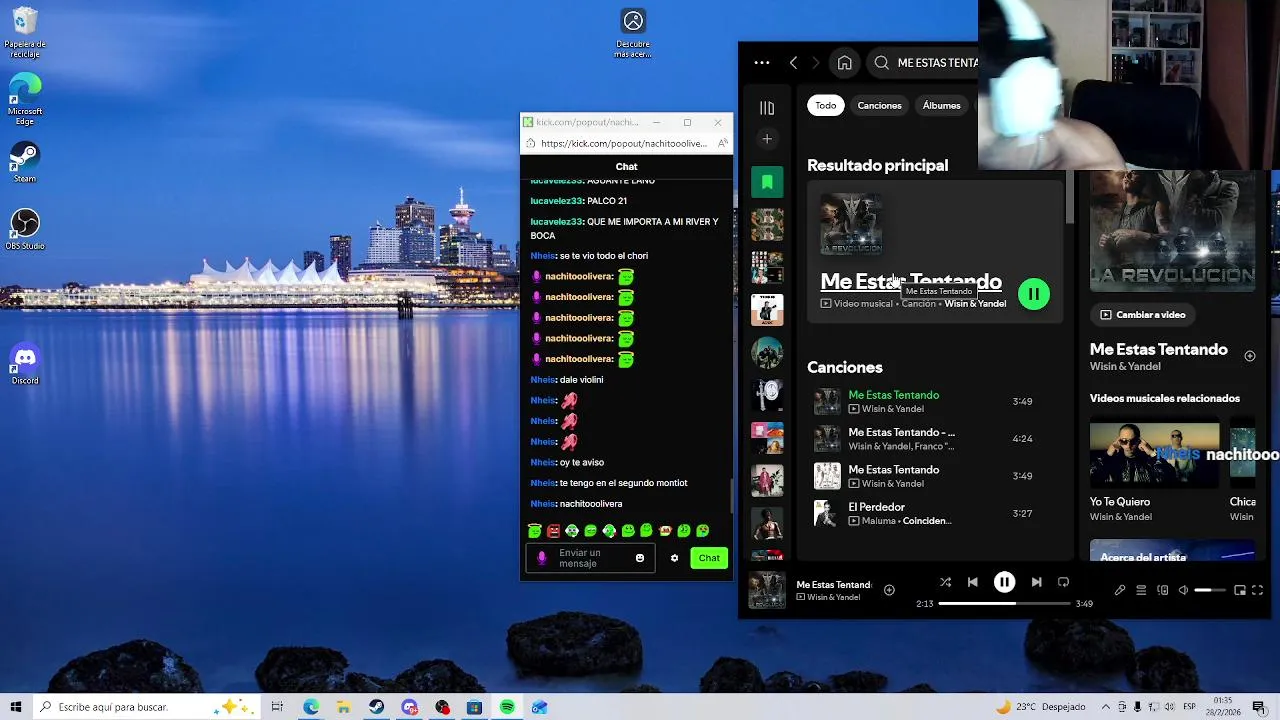Go forward in Spotify navigation
This screenshot has width=1280, height=720.
[x=815, y=63]
